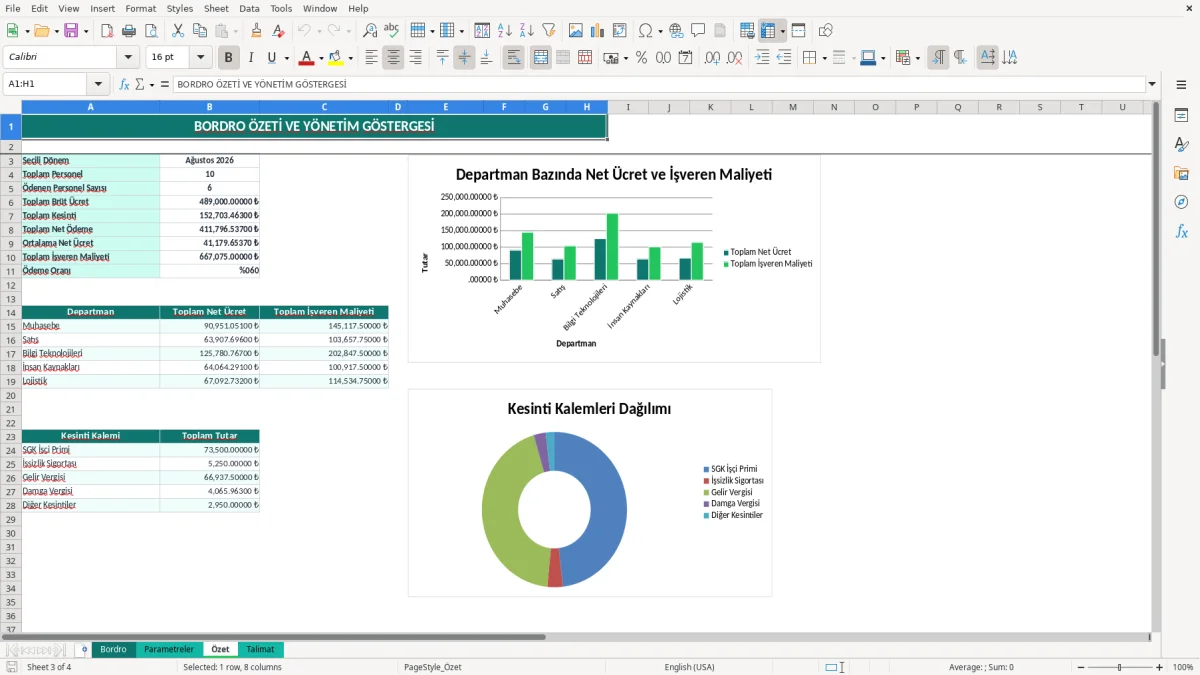
Task: Toggle Wrap Text
Action: coord(514,58)
